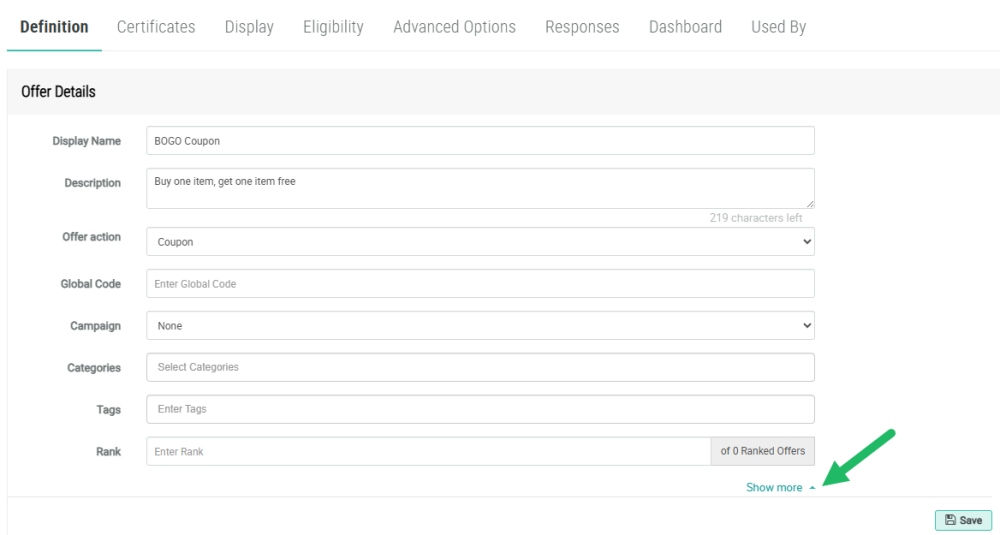
Task: Expand the Campaign dropdown
Action: pos(480,326)
